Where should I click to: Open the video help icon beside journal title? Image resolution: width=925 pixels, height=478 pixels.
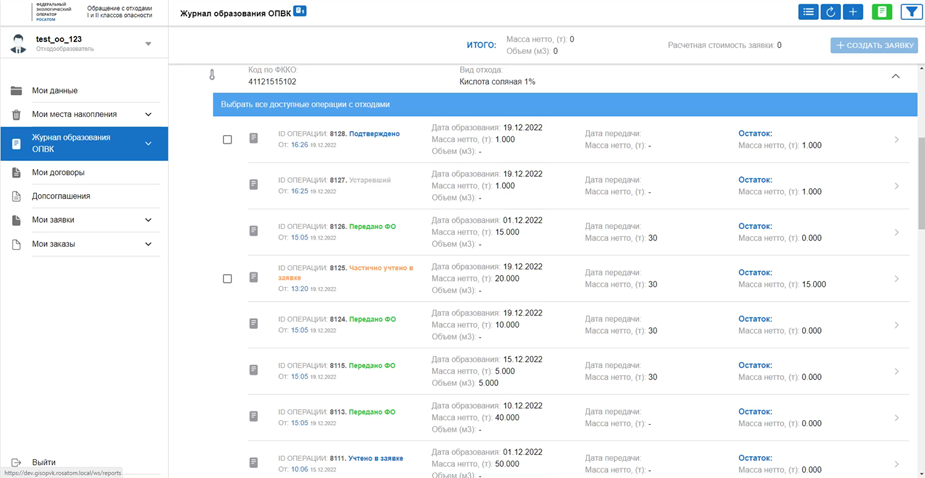pyautogui.click(x=300, y=11)
